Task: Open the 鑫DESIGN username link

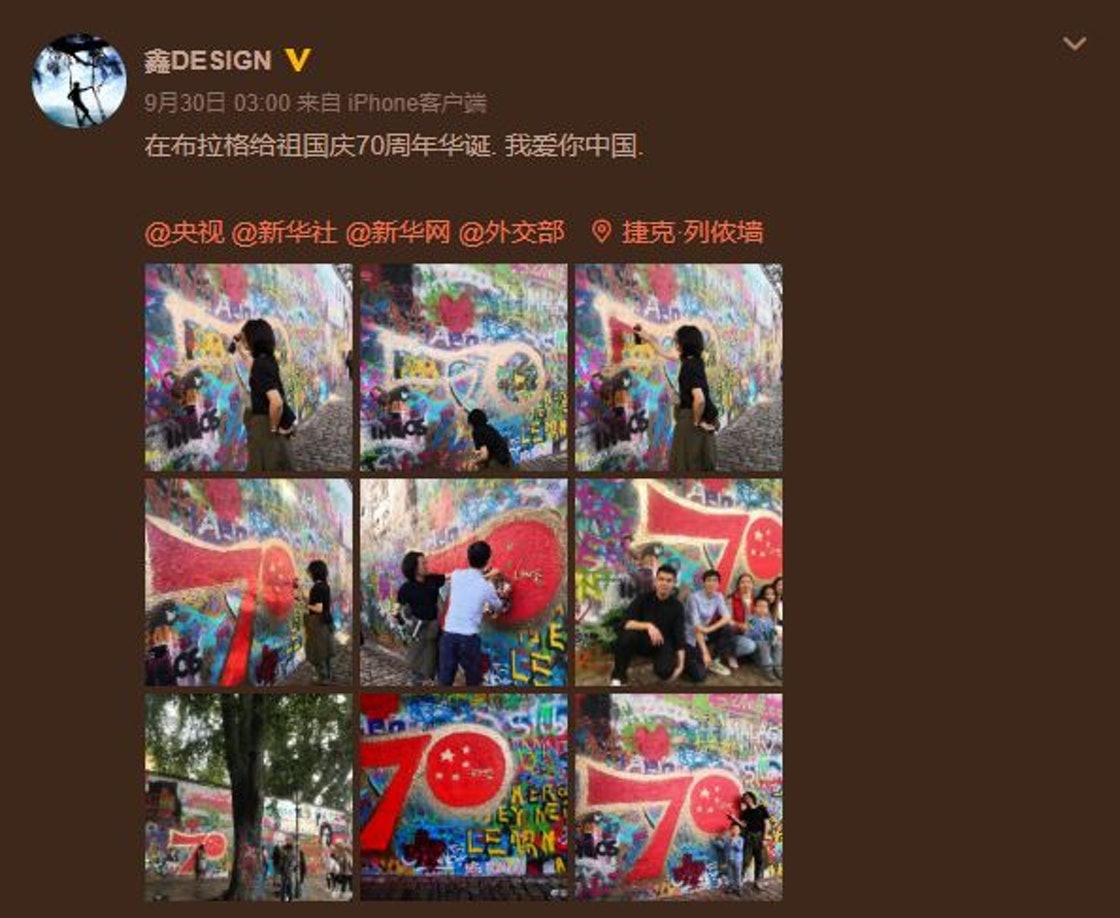Action: pos(208,61)
